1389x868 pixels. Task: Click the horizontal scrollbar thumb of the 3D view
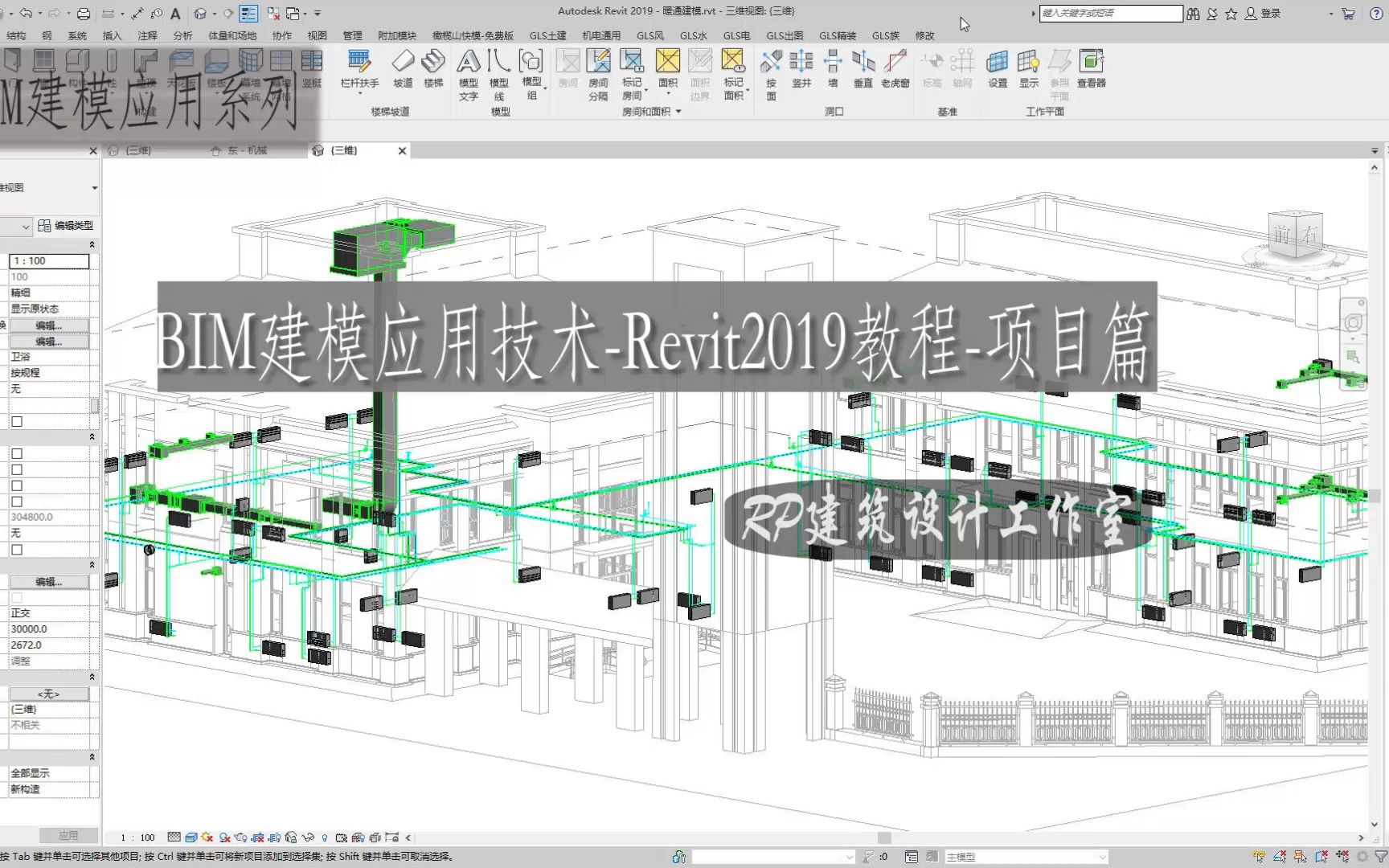tap(884, 837)
